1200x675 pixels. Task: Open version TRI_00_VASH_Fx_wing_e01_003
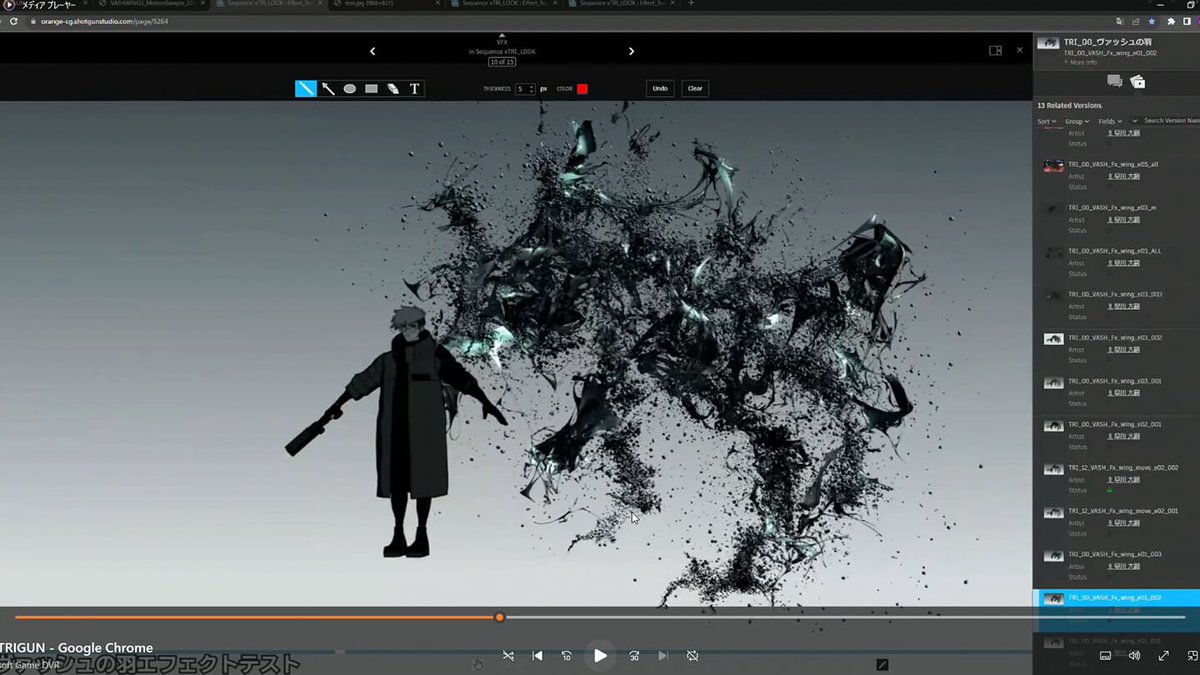pos(1115,555)
